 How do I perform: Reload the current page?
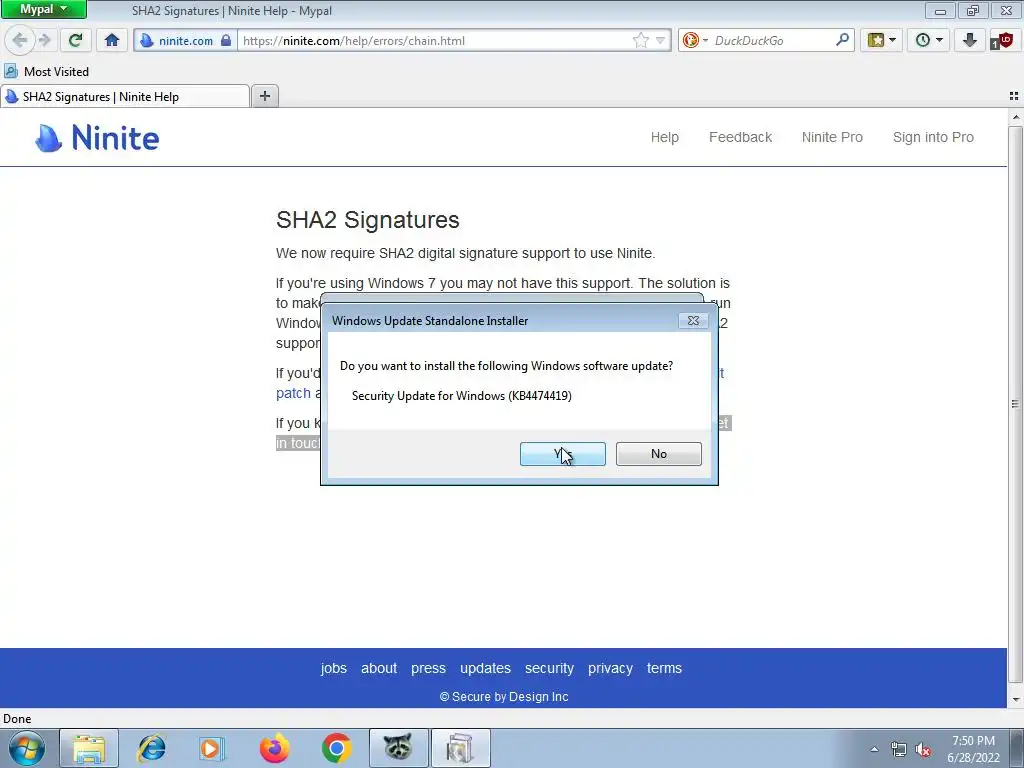75,40
